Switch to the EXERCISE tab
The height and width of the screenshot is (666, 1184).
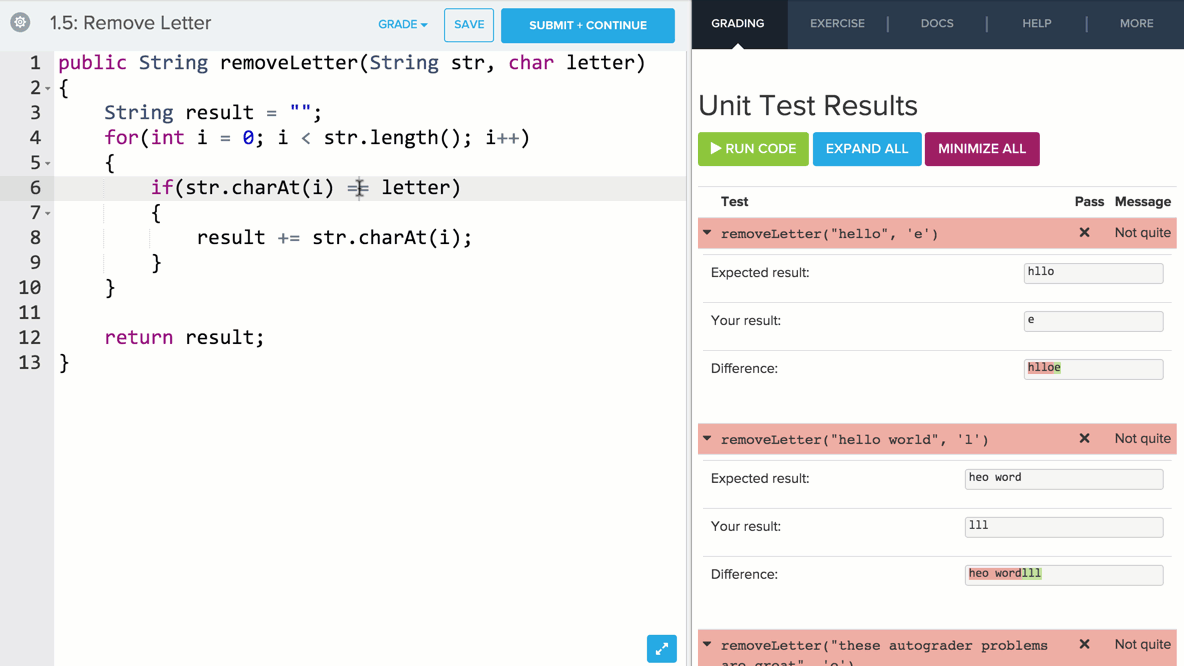tap(837, 23)
